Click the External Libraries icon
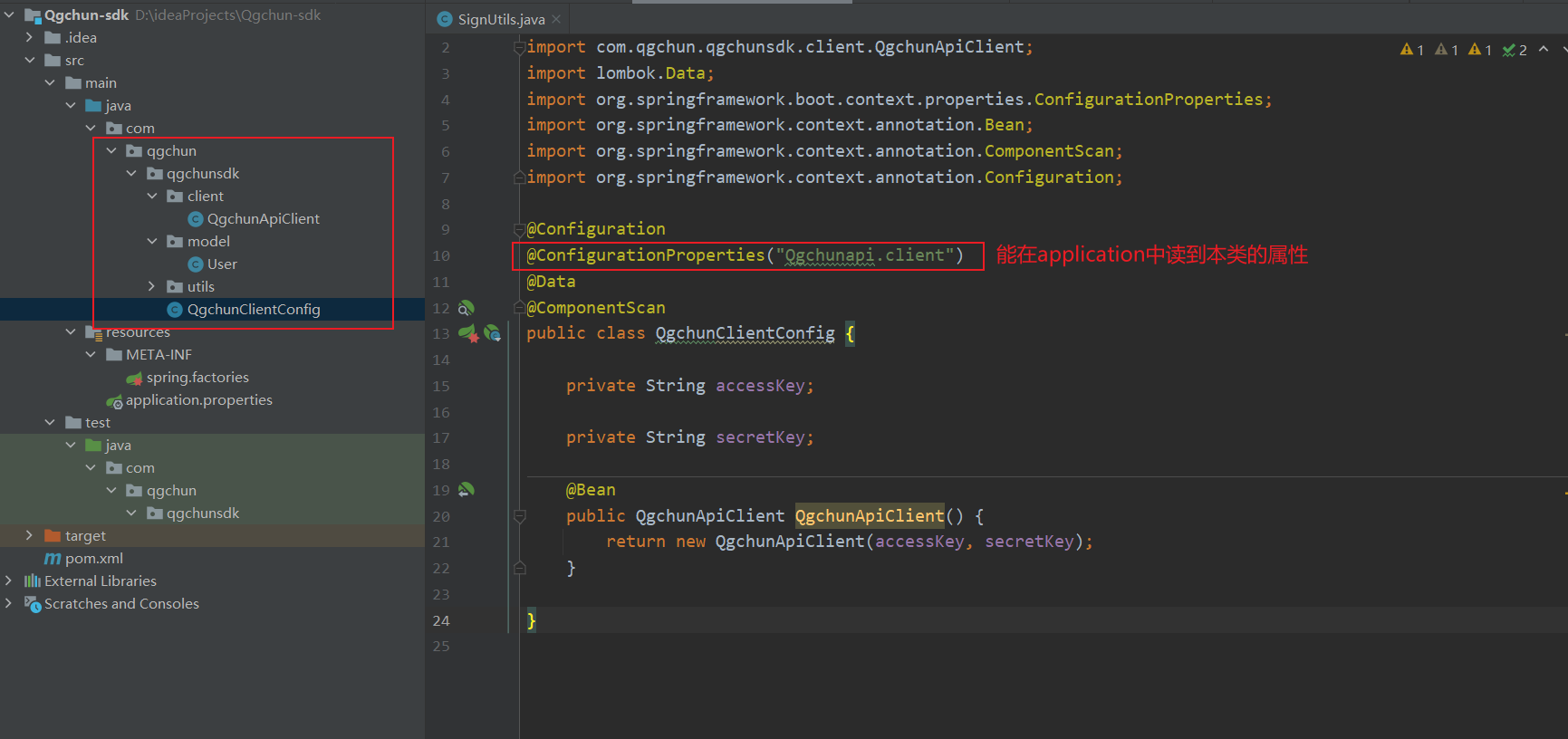Screen dimensions: 1568x739 tap(33, 581)
